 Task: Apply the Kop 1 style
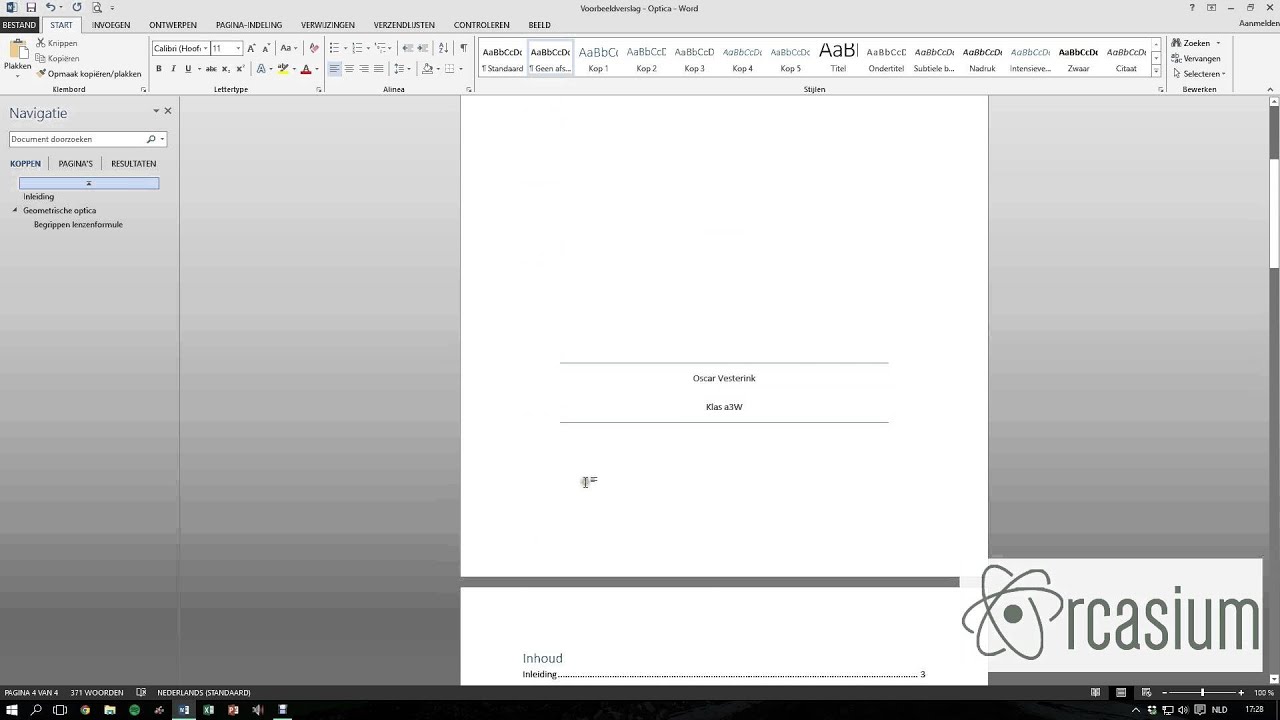tap(598, 58)
